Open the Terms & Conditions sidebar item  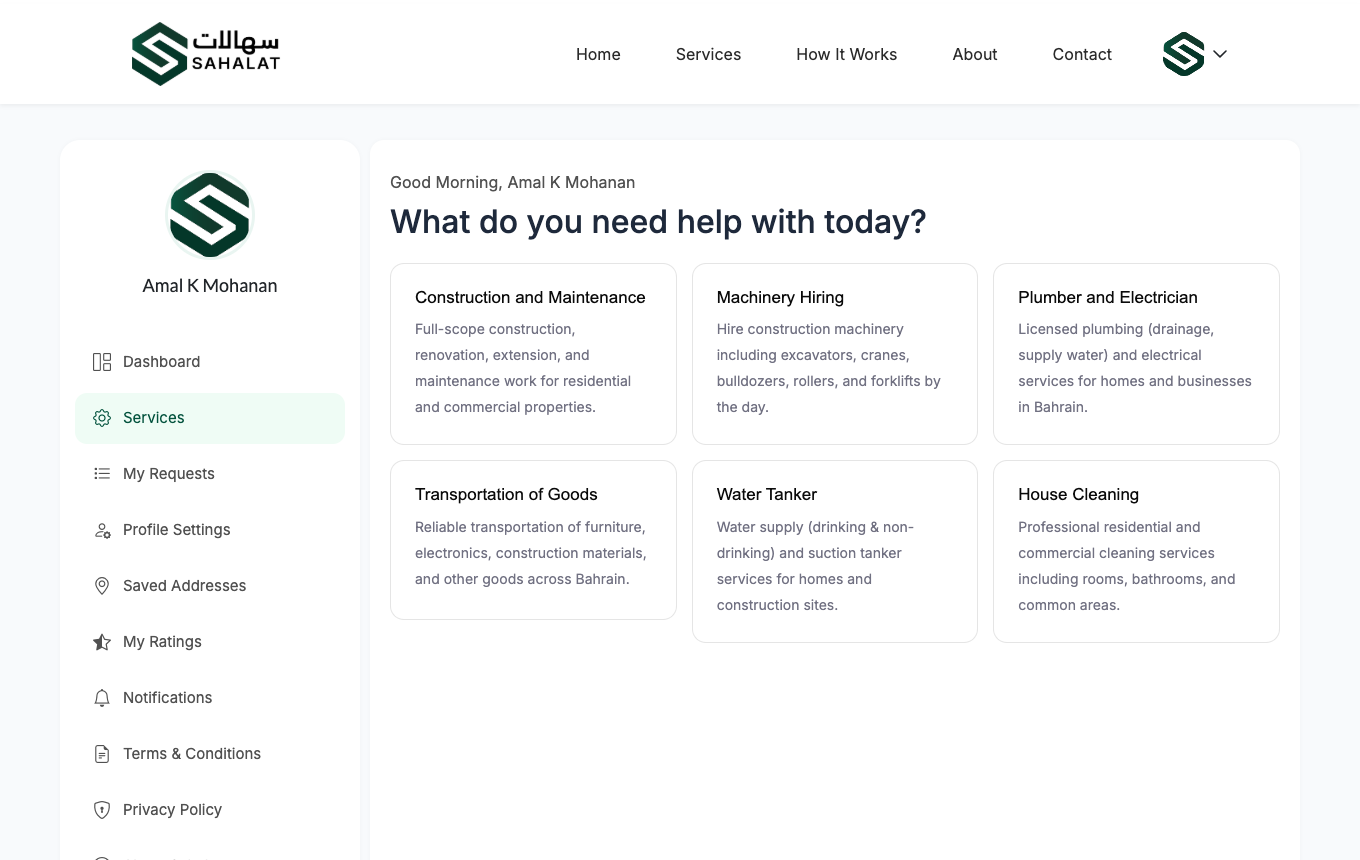click(210, 754)
